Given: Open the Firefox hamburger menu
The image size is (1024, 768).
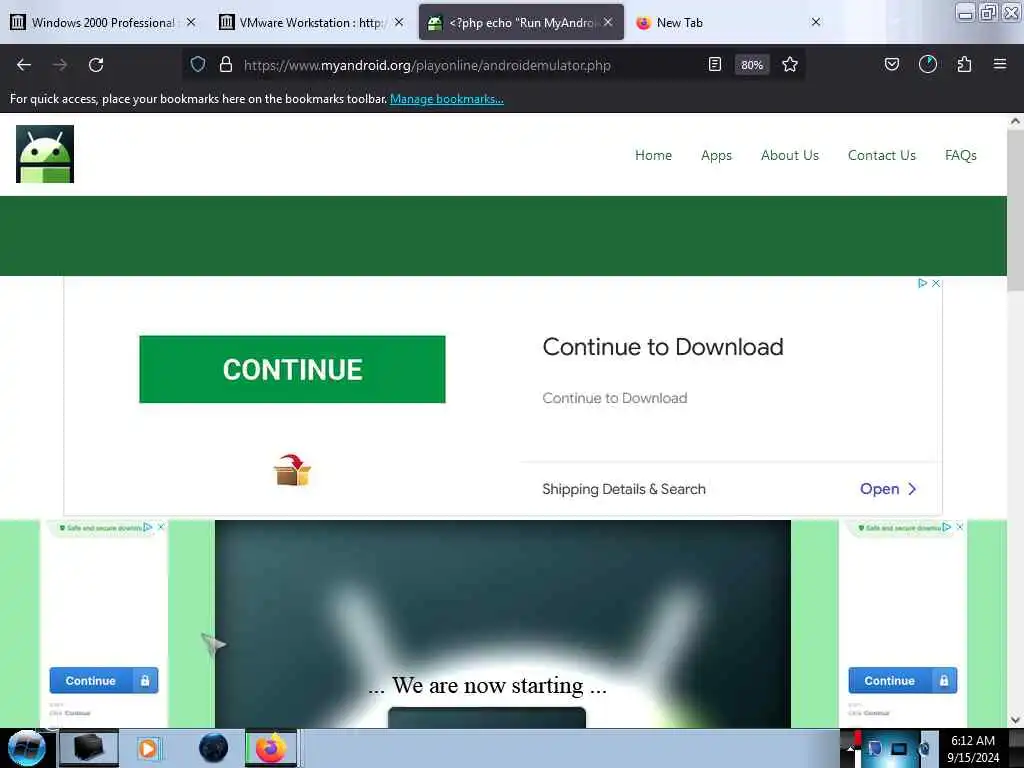Looking at the screenshot, I should point(1000,64).
